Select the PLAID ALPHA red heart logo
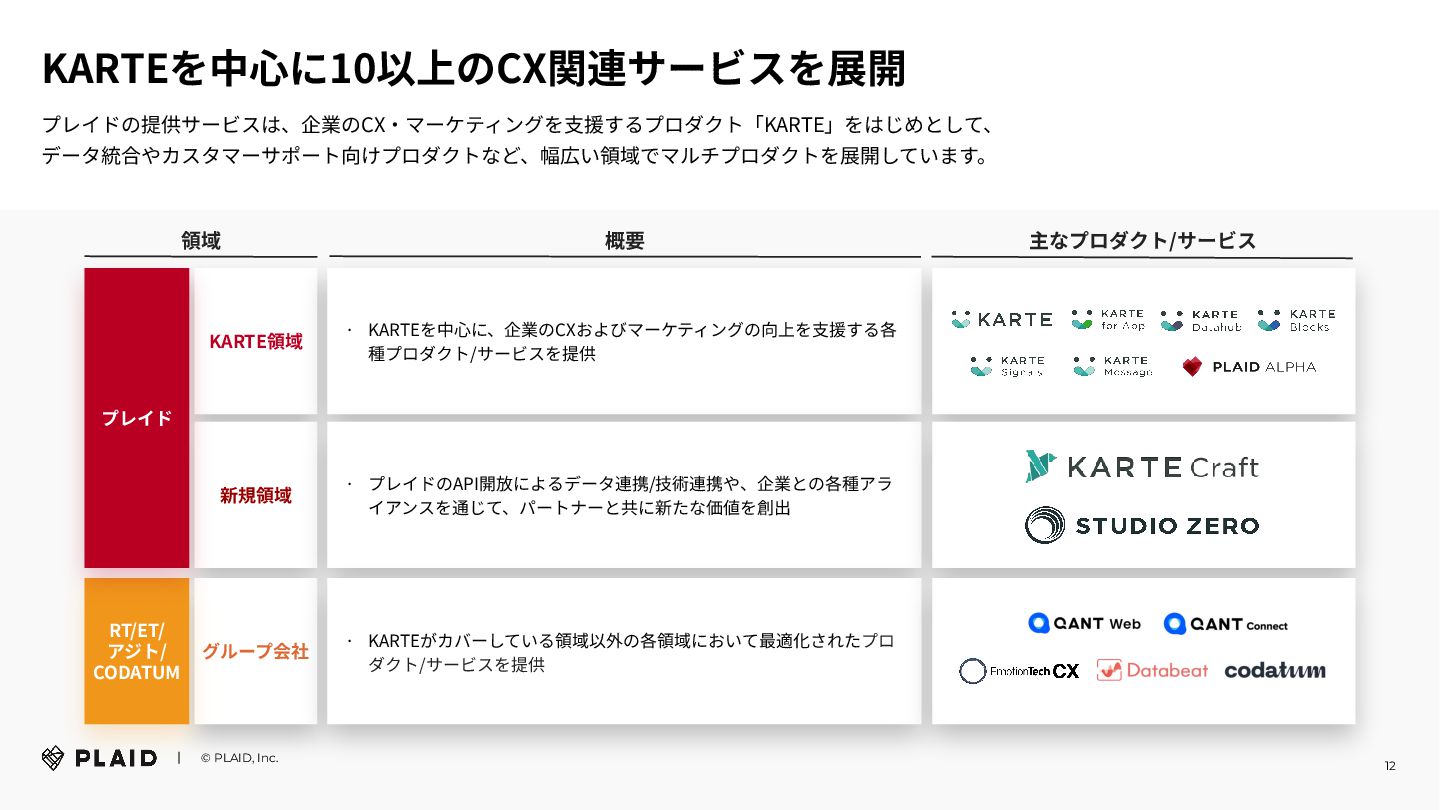 1192,367
